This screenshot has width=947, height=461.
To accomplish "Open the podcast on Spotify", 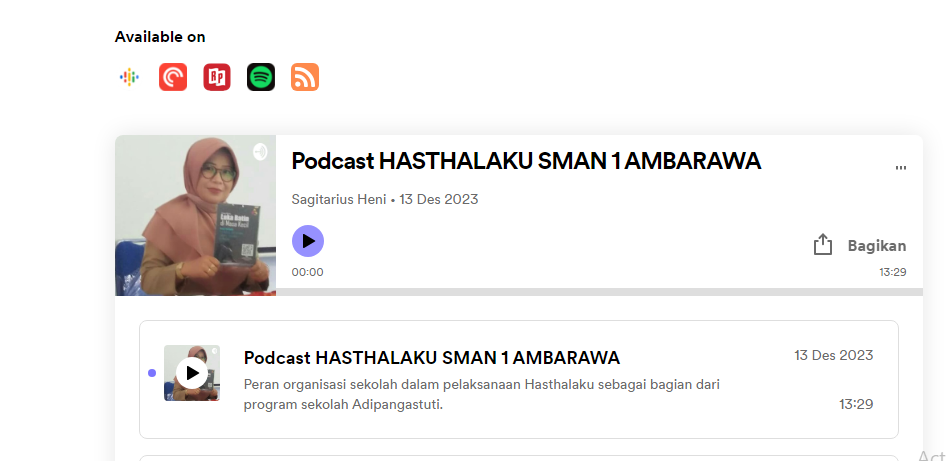I will [261, 77].
